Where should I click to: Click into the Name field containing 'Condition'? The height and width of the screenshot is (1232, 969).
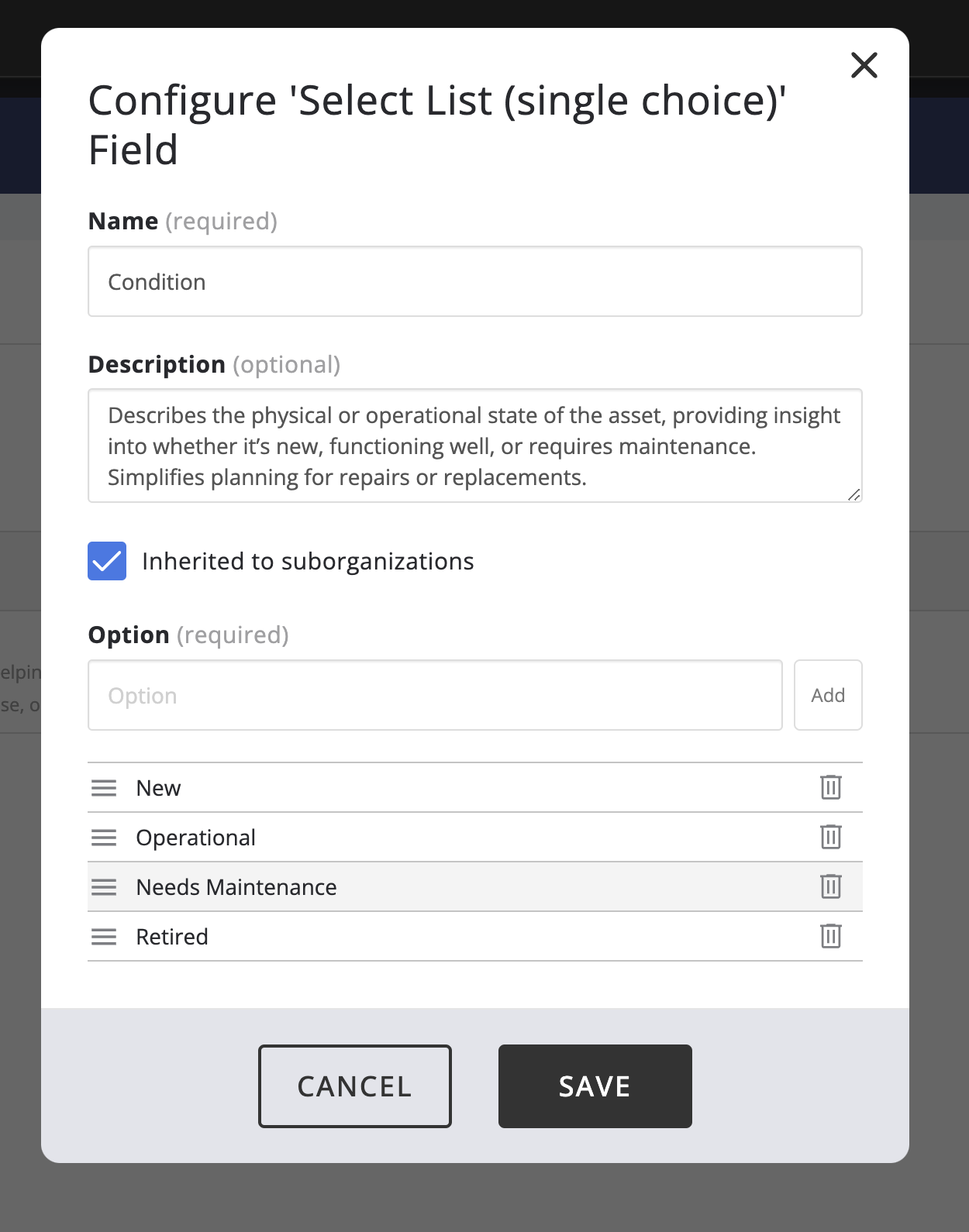[474, 281]
